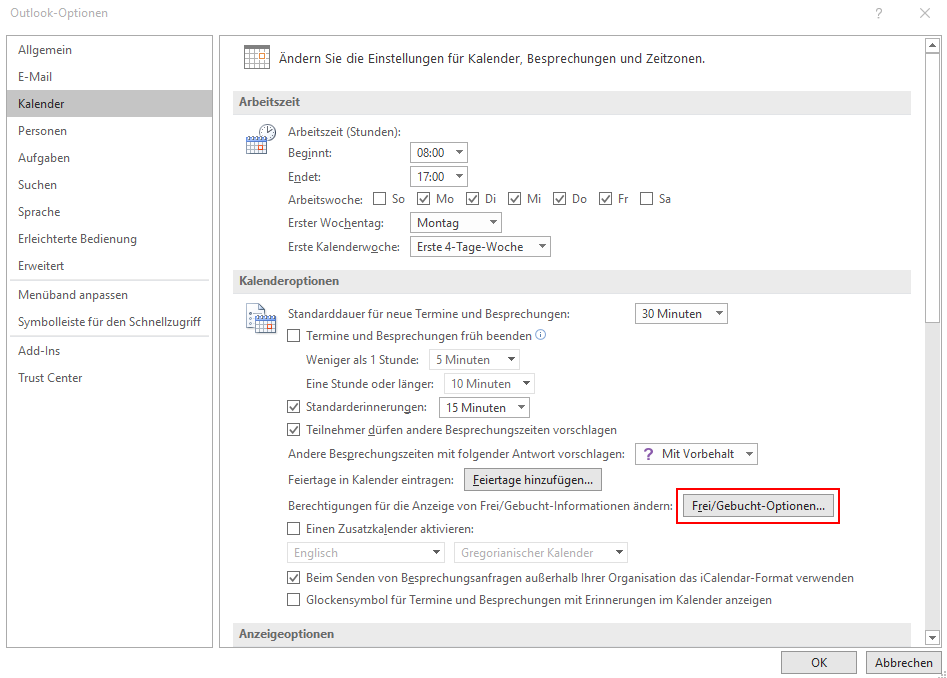Click the scrollbar down arrow
This screenshot has width=947, height=678.
pyautogui.click(x=932, y=637)
